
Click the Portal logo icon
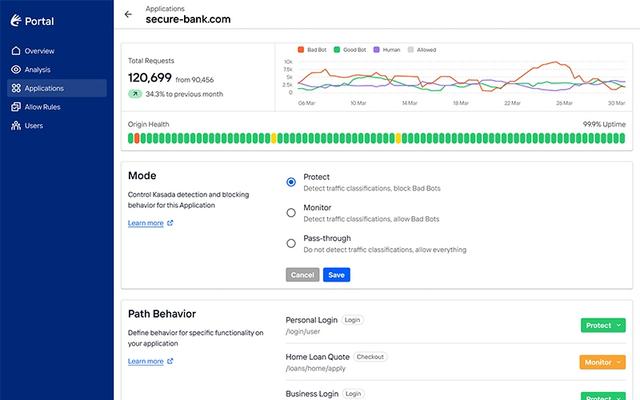pyautogui.click(x=15, y=19)
